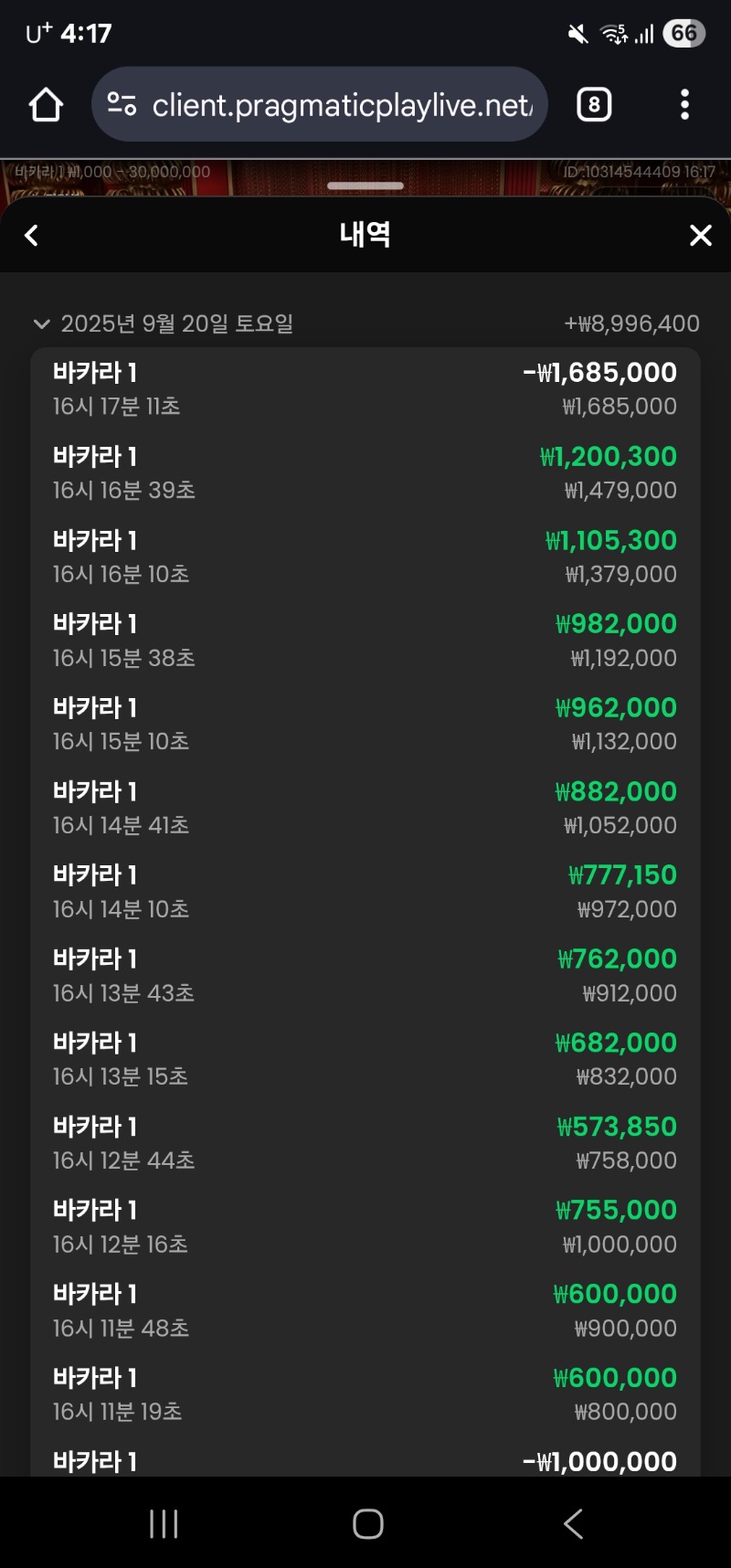Go back using the history panel arrow

point(32,236)
